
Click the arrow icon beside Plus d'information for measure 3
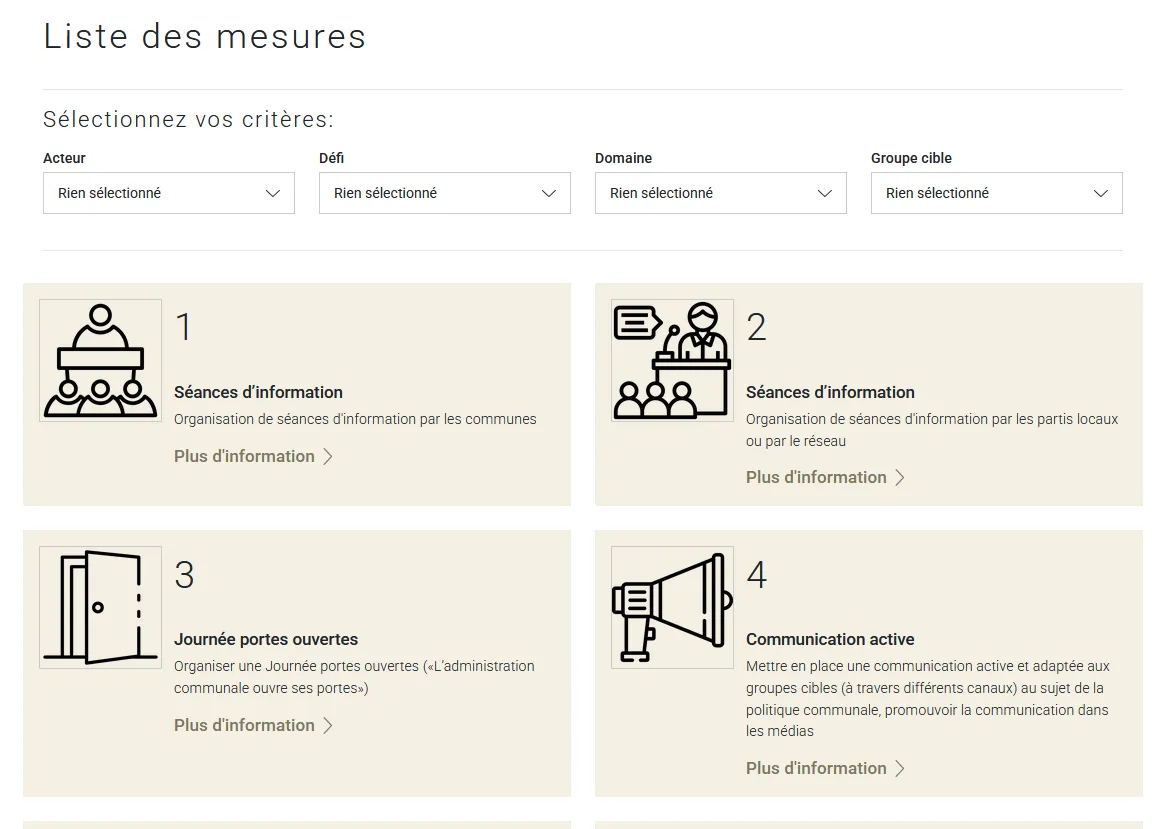pos(327,725)
